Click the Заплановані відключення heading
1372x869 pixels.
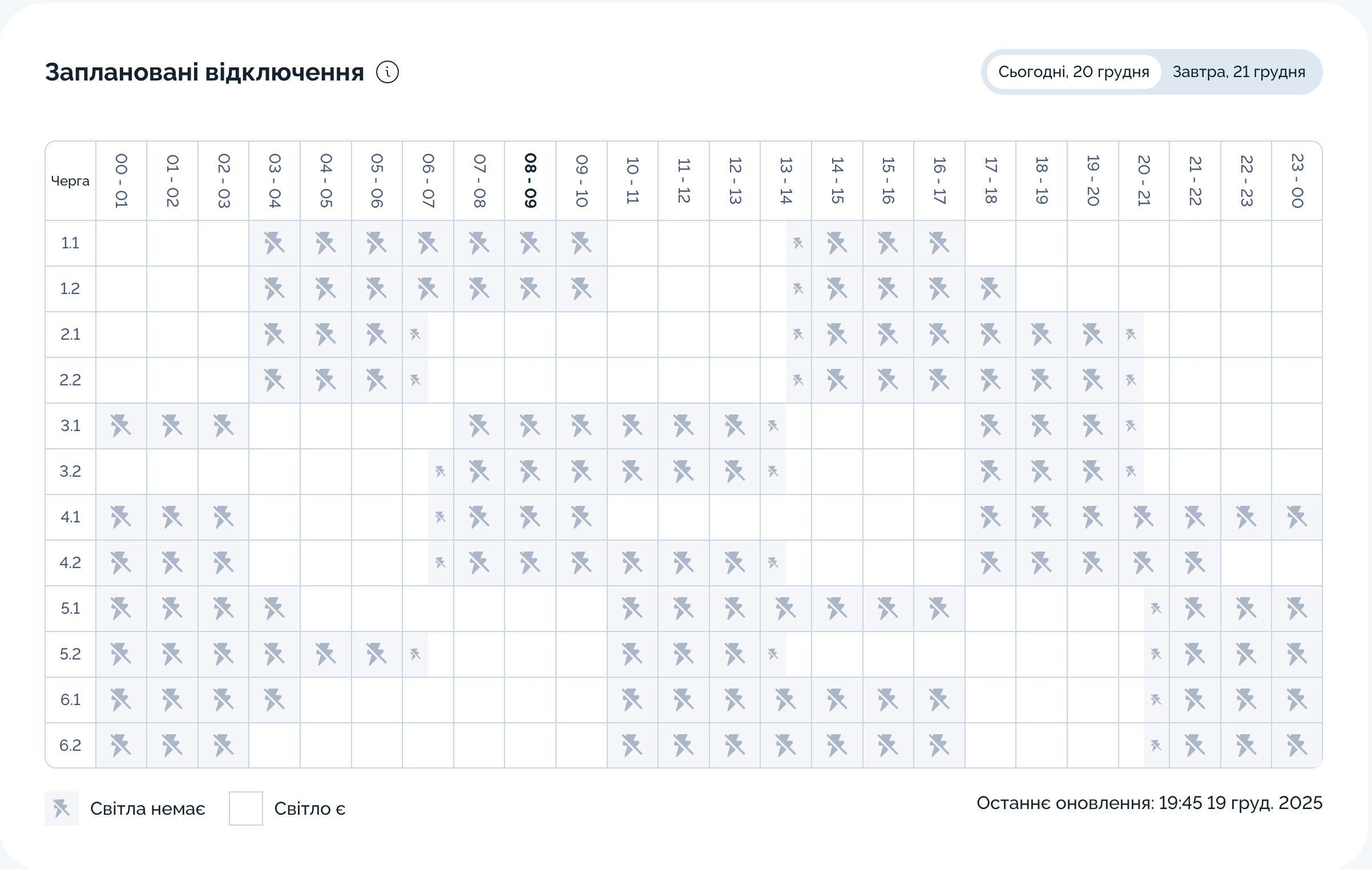[x=204, y=73]
